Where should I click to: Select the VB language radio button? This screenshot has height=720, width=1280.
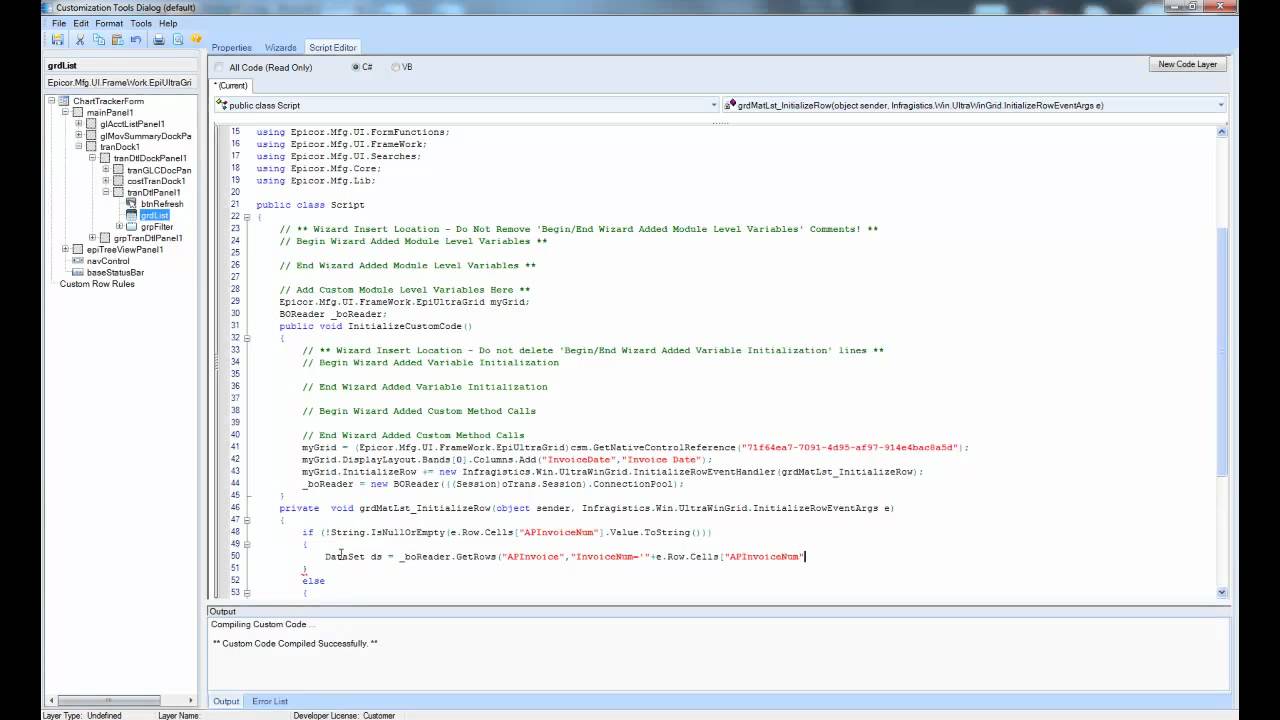[x=396, y=67]
